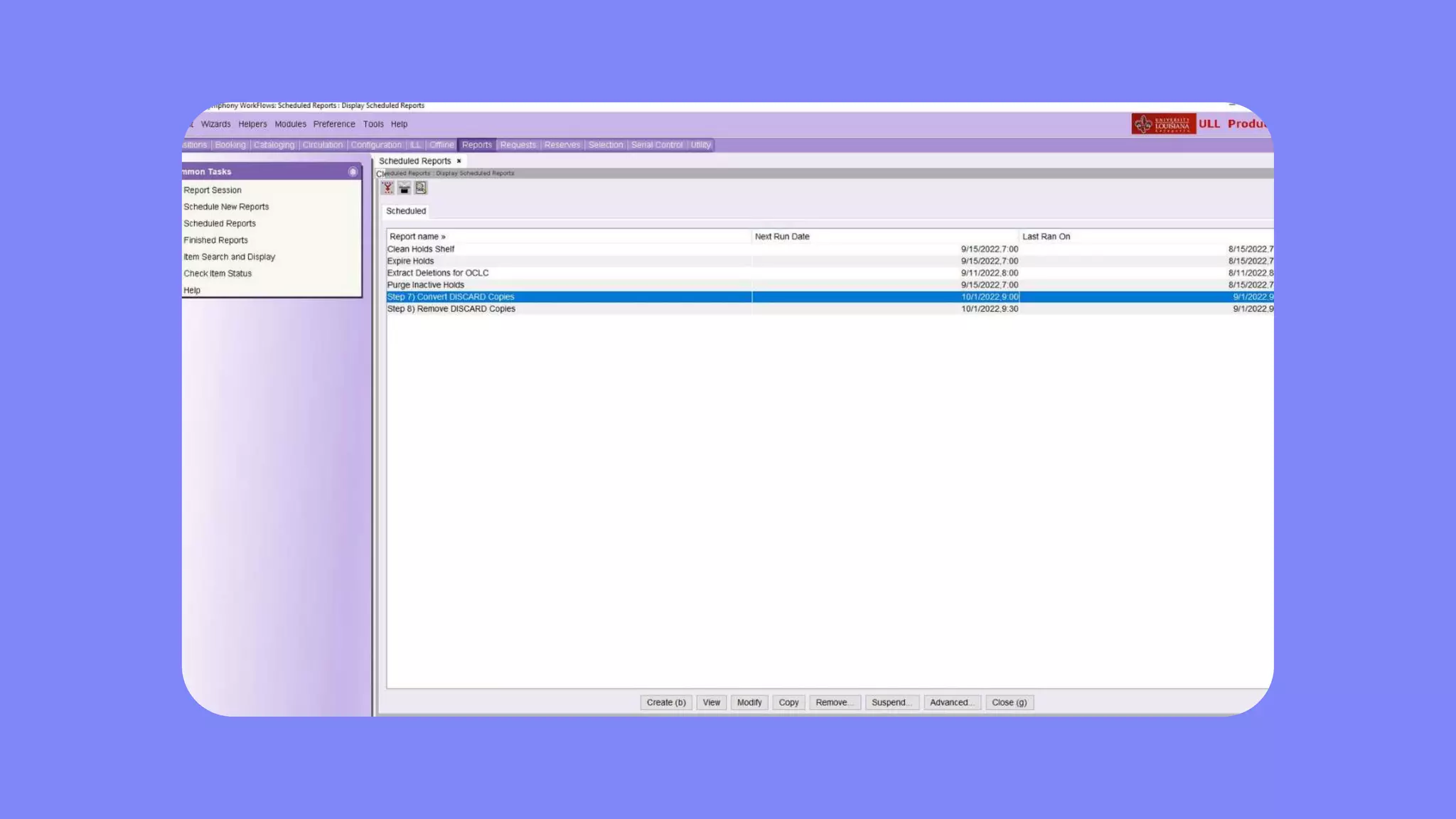
Task: Sort by Next Run Date column
Action: click(x=782, y=237)
